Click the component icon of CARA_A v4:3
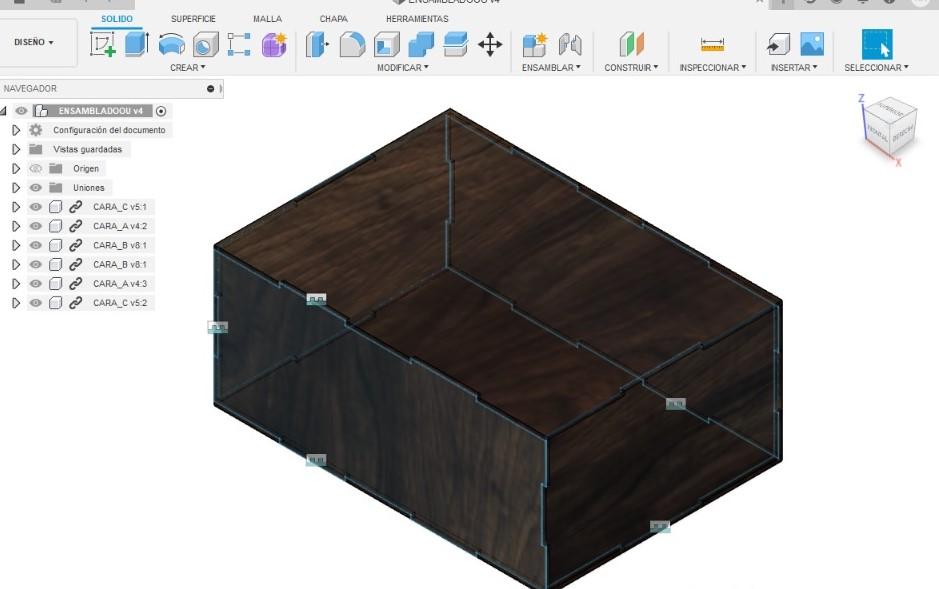939x589 pixels. [x=56, y=284]
